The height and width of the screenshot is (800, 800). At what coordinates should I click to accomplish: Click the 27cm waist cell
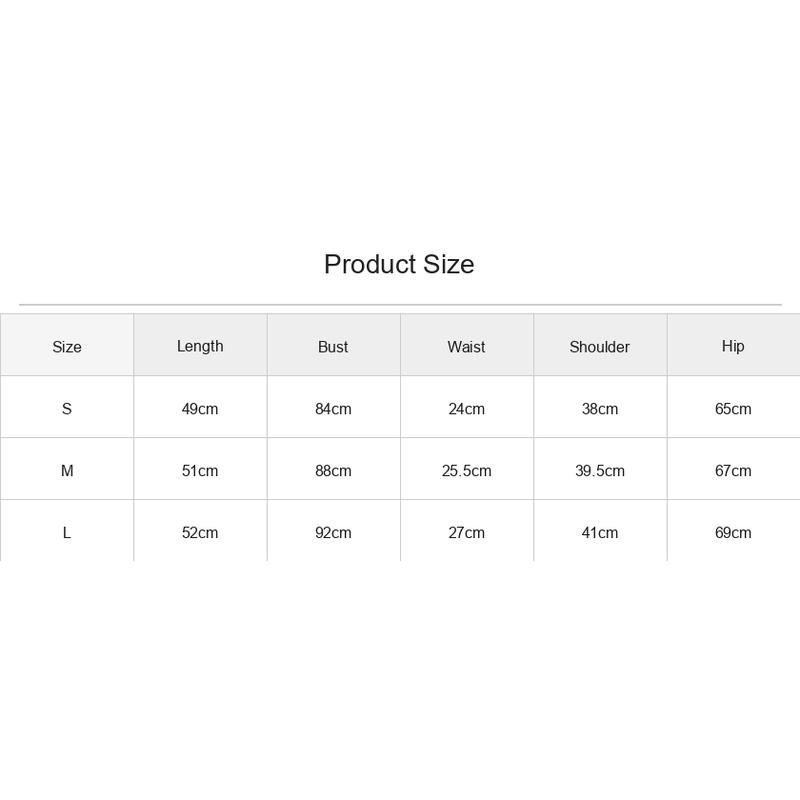467,533
